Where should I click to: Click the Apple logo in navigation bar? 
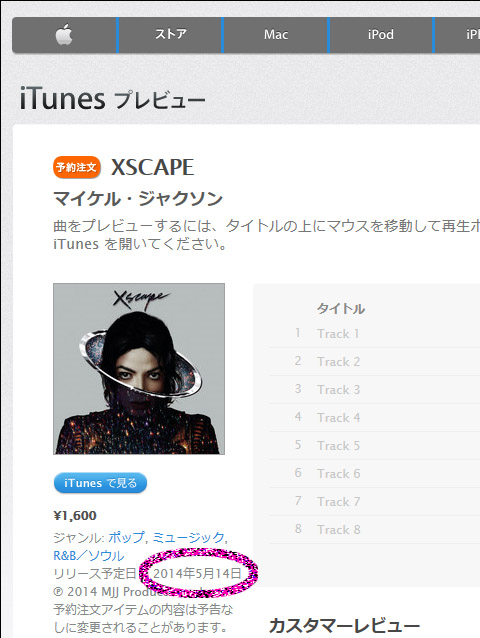[64, 35]
